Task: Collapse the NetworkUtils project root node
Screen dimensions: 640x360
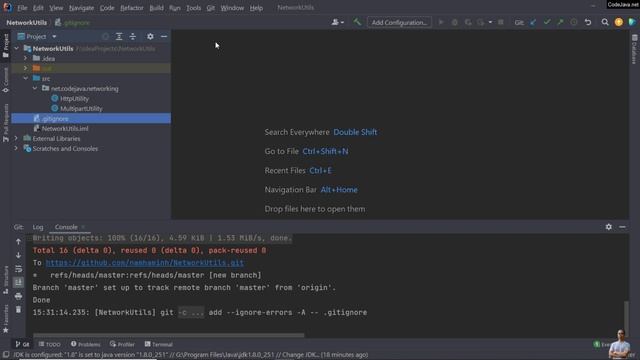Action: click(x=16, y=48)
